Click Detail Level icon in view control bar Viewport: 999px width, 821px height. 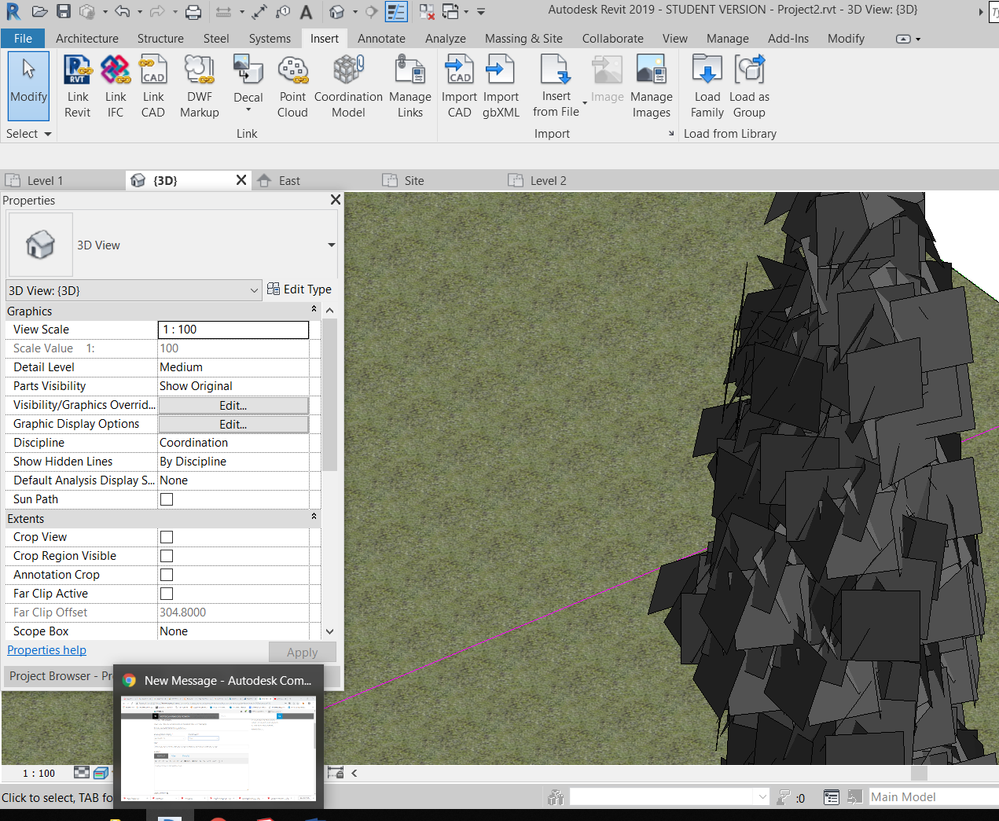[x=82, y=773]
